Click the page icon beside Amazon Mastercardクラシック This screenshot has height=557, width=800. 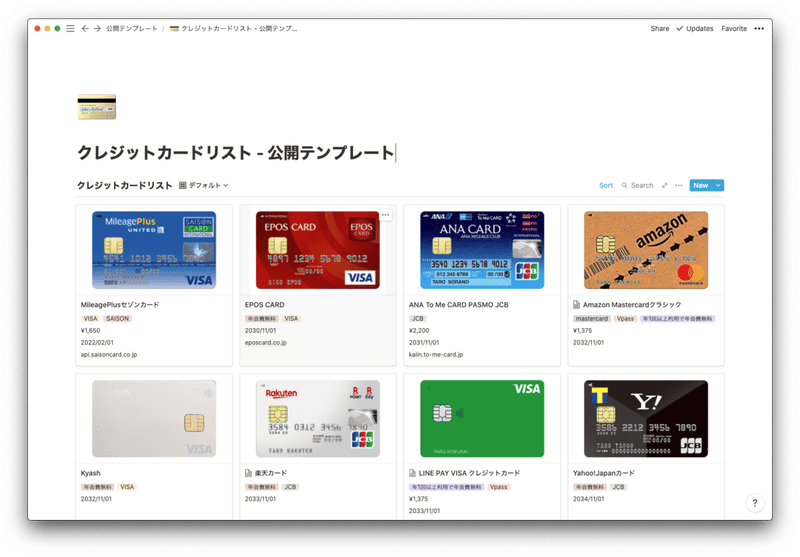(577, 305)
